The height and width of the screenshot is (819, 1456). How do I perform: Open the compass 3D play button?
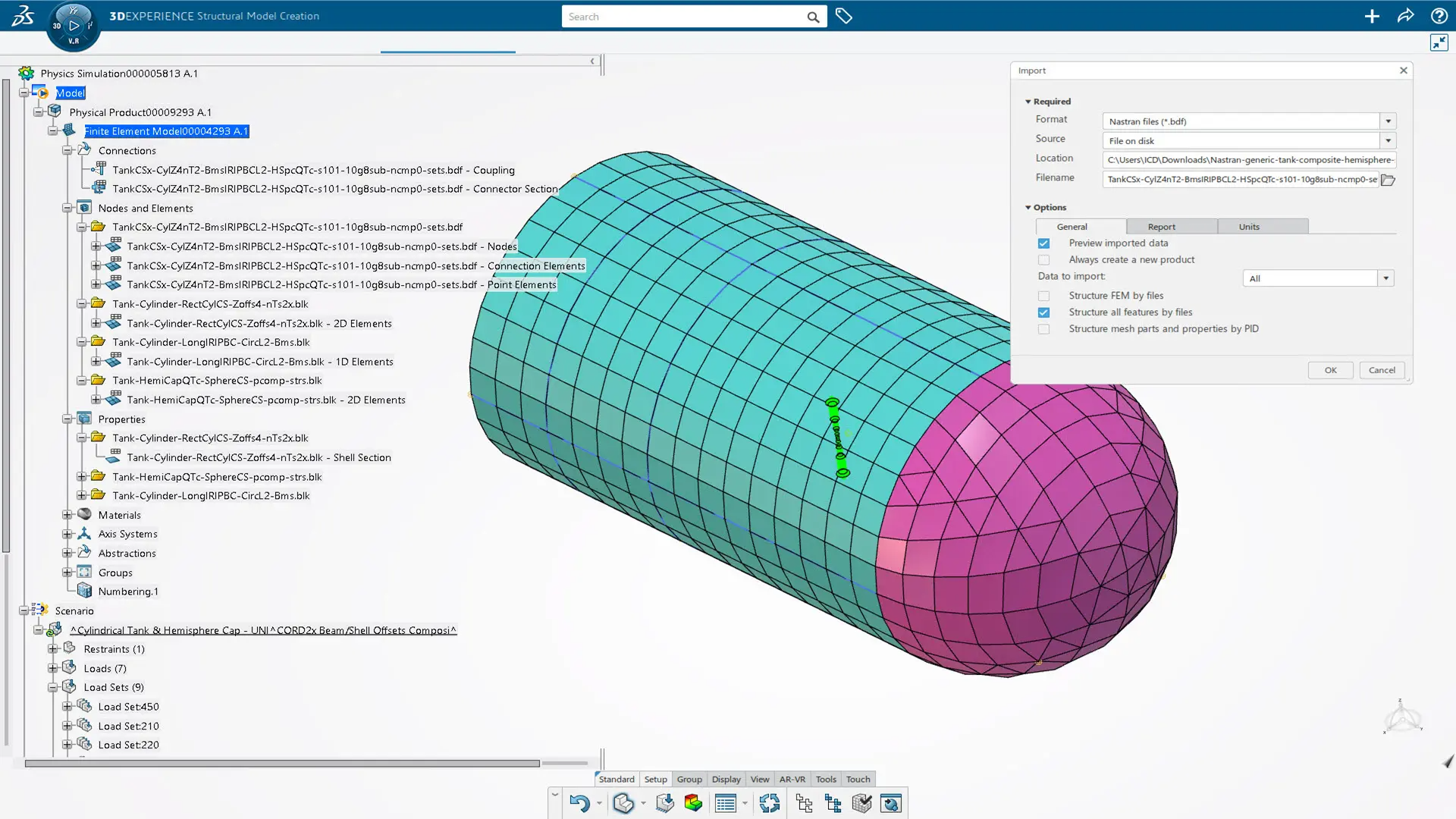point(74,26)
